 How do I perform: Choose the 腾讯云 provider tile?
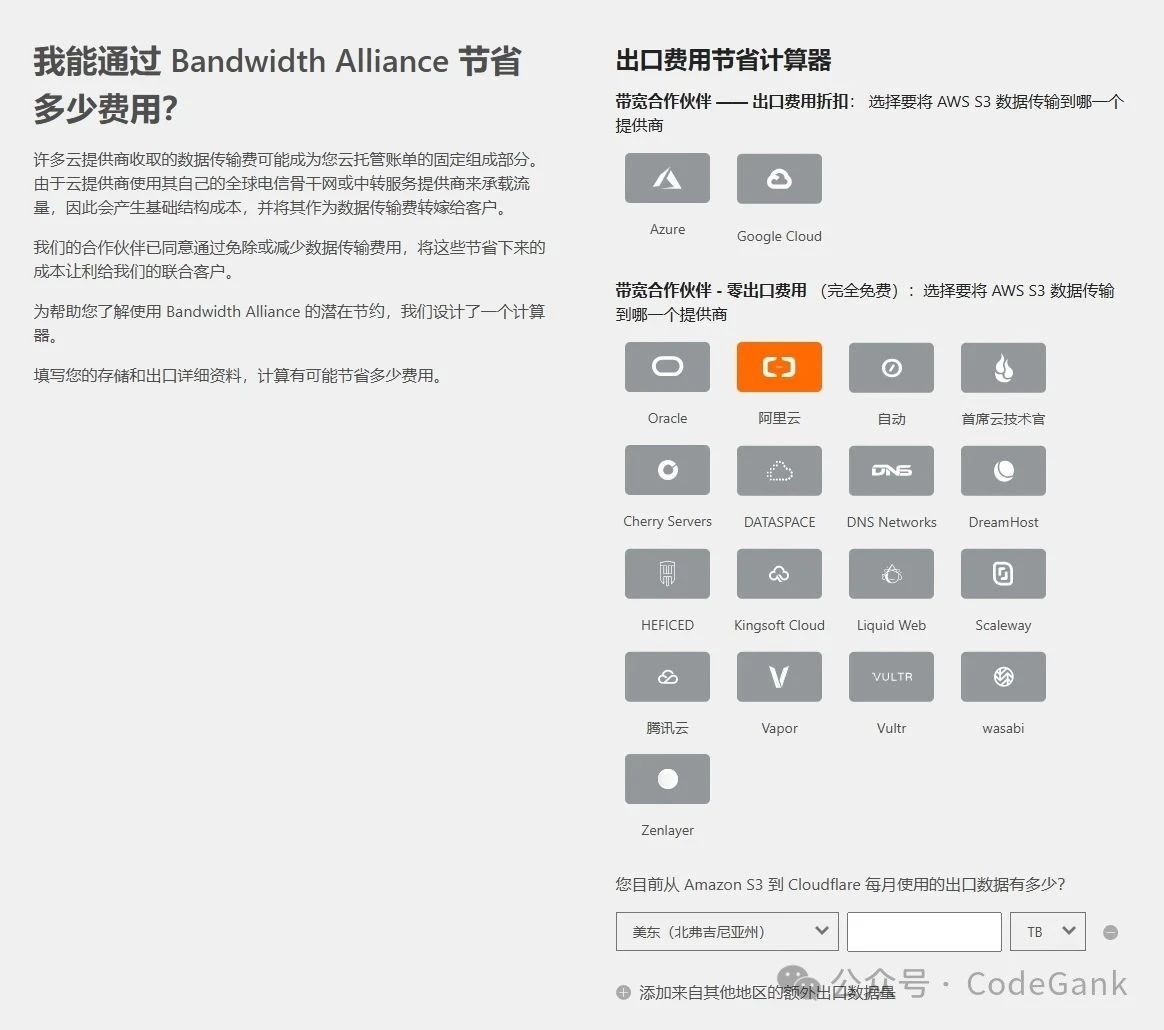tap(667, 677)
